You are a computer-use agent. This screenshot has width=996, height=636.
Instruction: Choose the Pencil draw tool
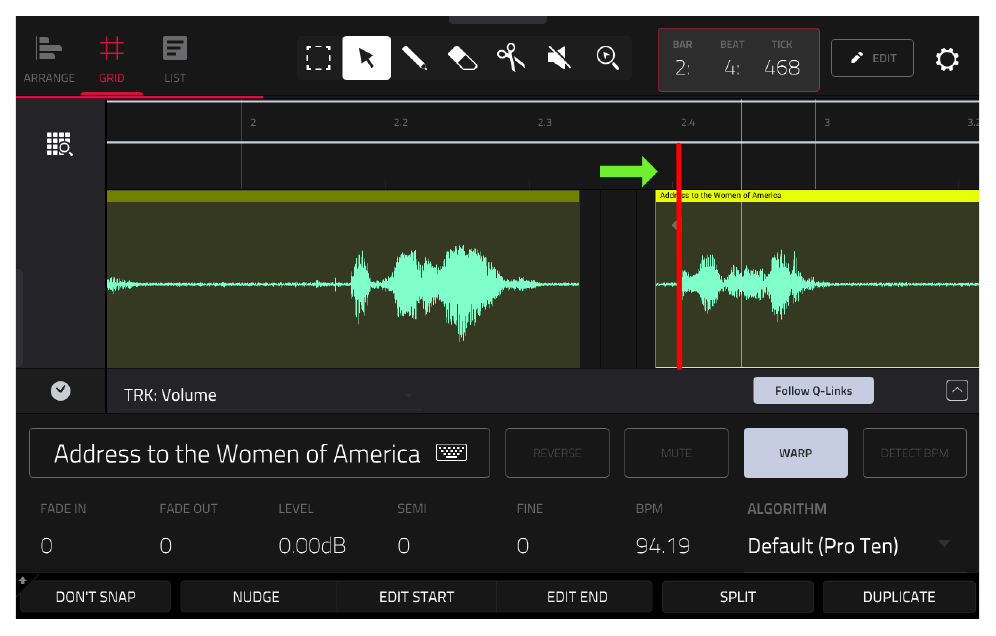[x=414, y=58]
